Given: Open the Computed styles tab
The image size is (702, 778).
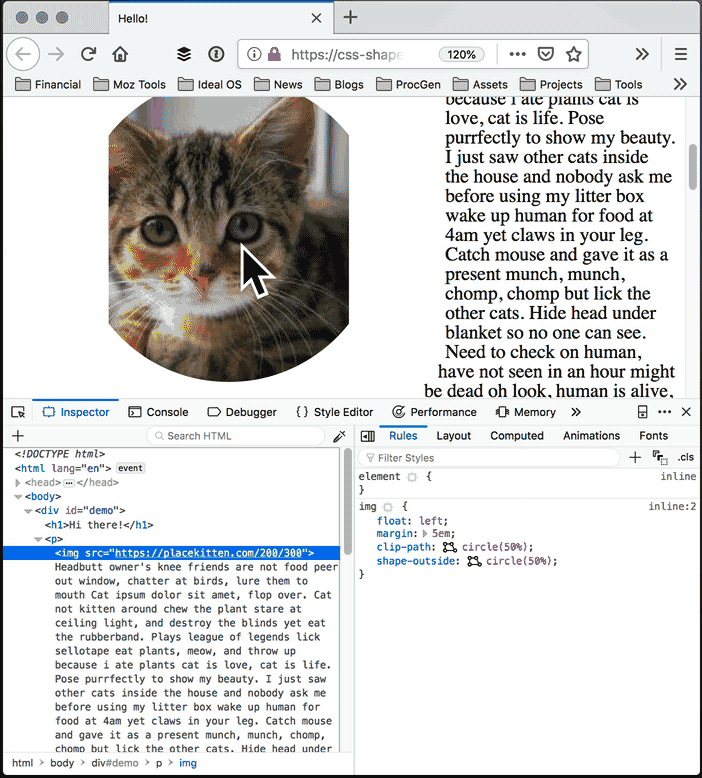Looking at the screenshot, I should tap(517, 436).
